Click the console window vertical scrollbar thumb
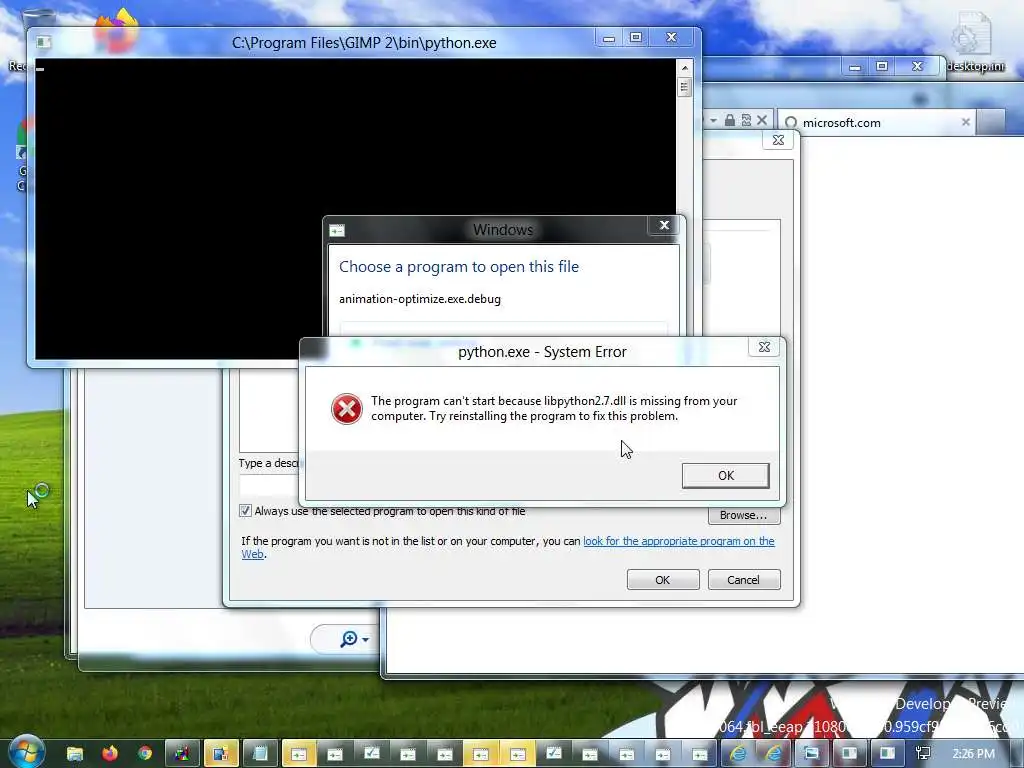 point(684,87)
